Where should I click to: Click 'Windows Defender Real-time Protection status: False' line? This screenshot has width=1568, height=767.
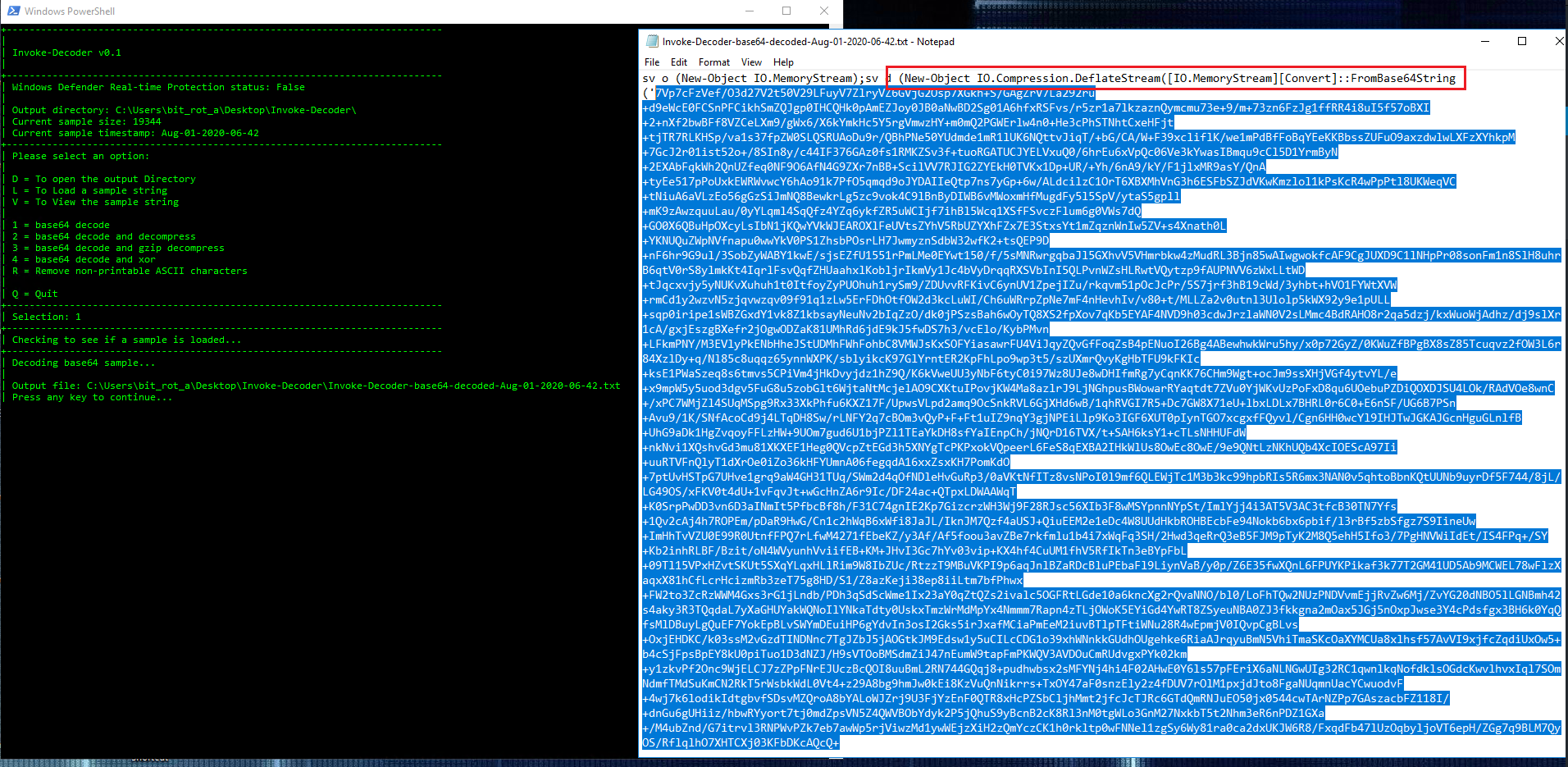coord(158,87)
